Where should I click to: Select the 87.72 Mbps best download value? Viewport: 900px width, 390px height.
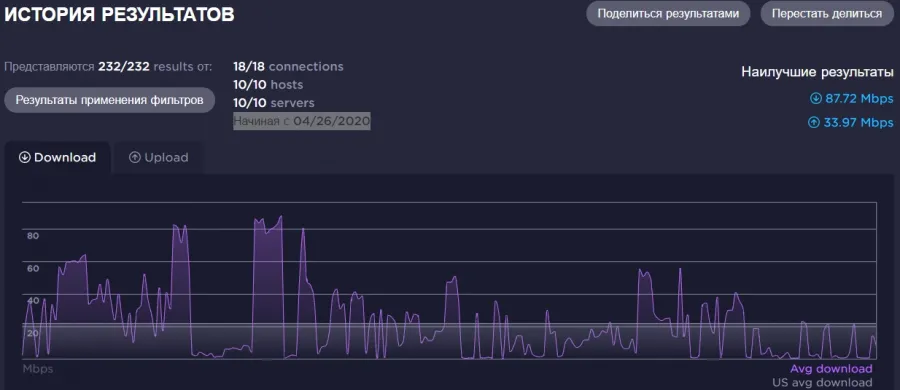(x=859, y=99)
